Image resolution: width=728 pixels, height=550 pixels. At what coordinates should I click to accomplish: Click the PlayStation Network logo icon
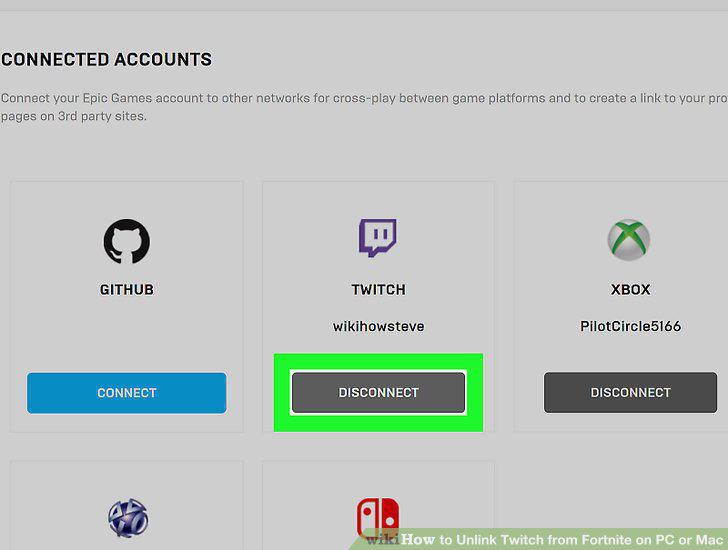128,518
